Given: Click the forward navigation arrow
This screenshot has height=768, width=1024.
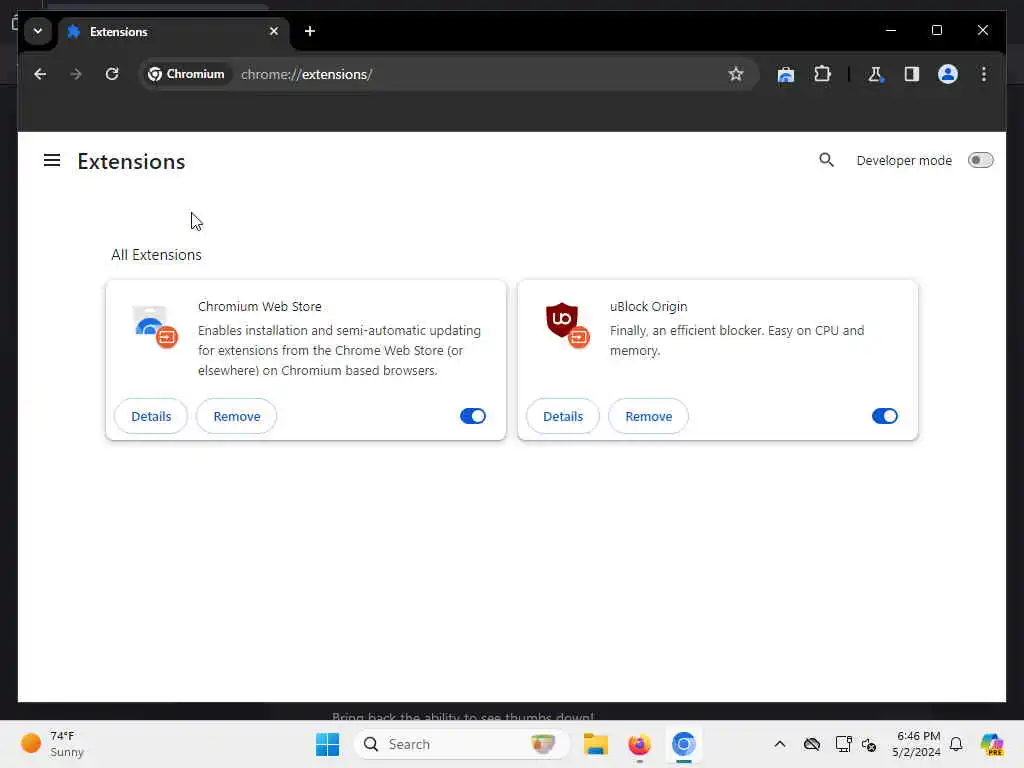Looking at the screenshot, I should tap(76, 74).
